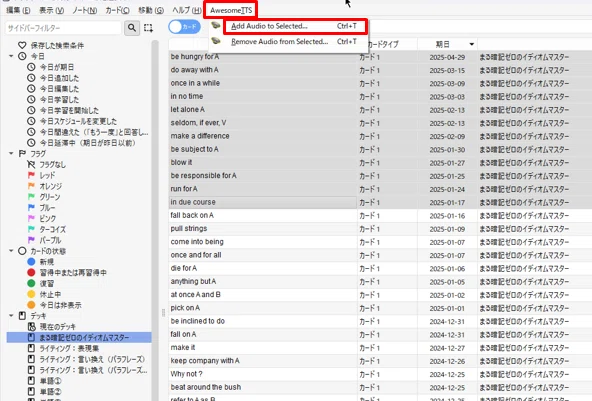The height and width of the screenshot is (401, 592).
Task: Select the "be inclined to do" row
Action: click(380, 321)
